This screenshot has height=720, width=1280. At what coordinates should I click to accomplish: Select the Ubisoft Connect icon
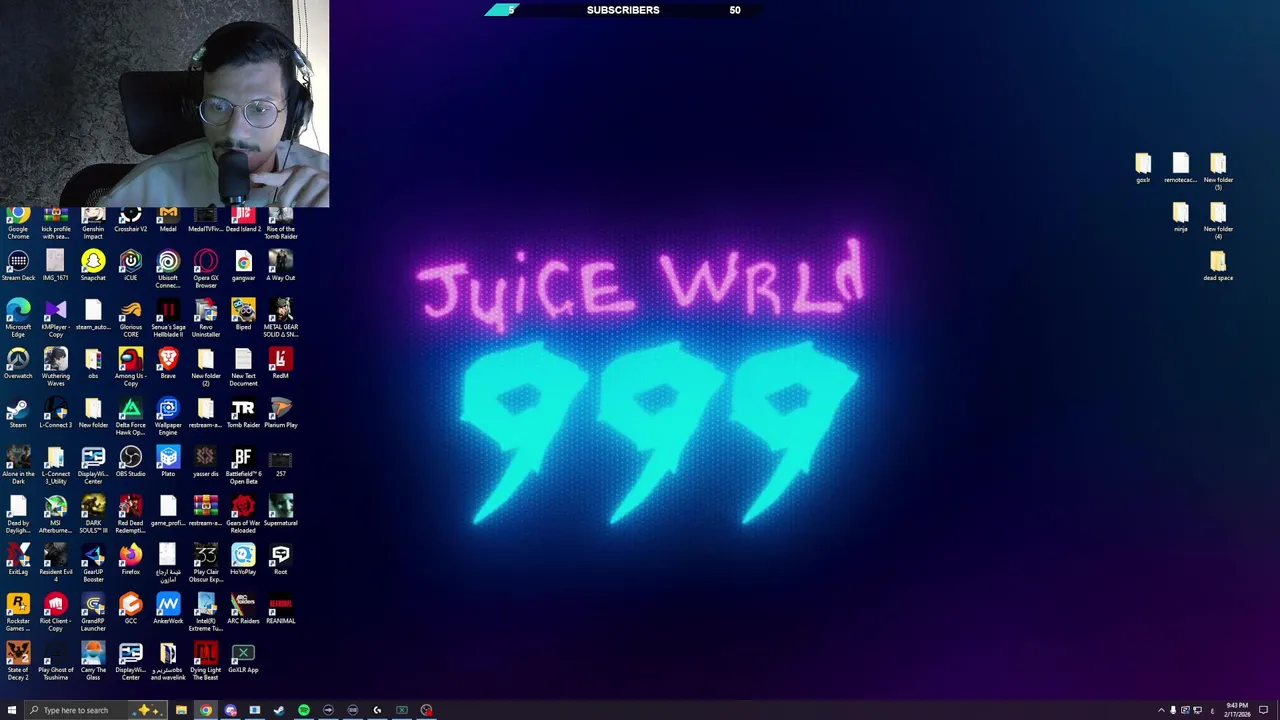[x=168, y=270]
